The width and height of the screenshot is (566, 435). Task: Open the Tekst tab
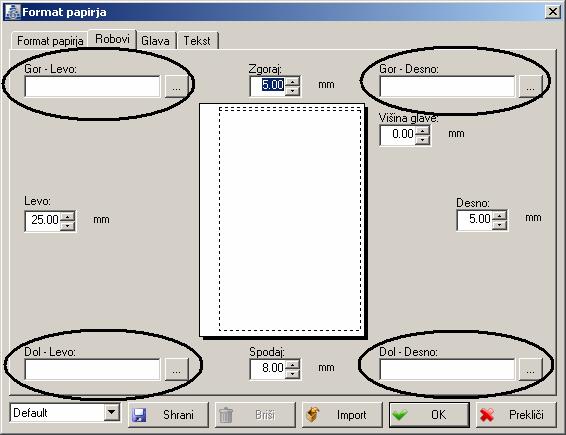[x=197, y=41]
